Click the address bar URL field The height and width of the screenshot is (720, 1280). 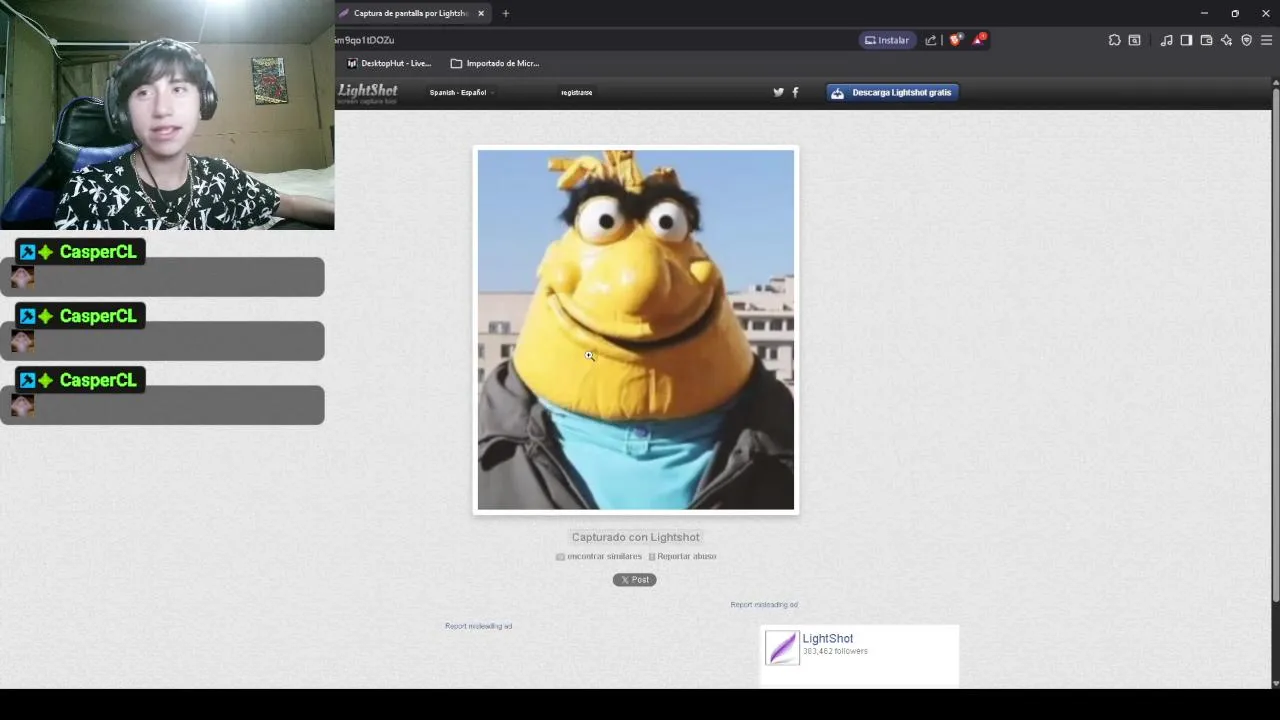click(x=595, y=40)
